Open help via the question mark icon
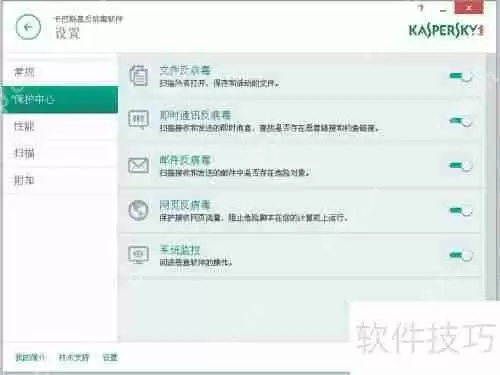This screenshot has height=375, width=500. [x=421, y=8]
